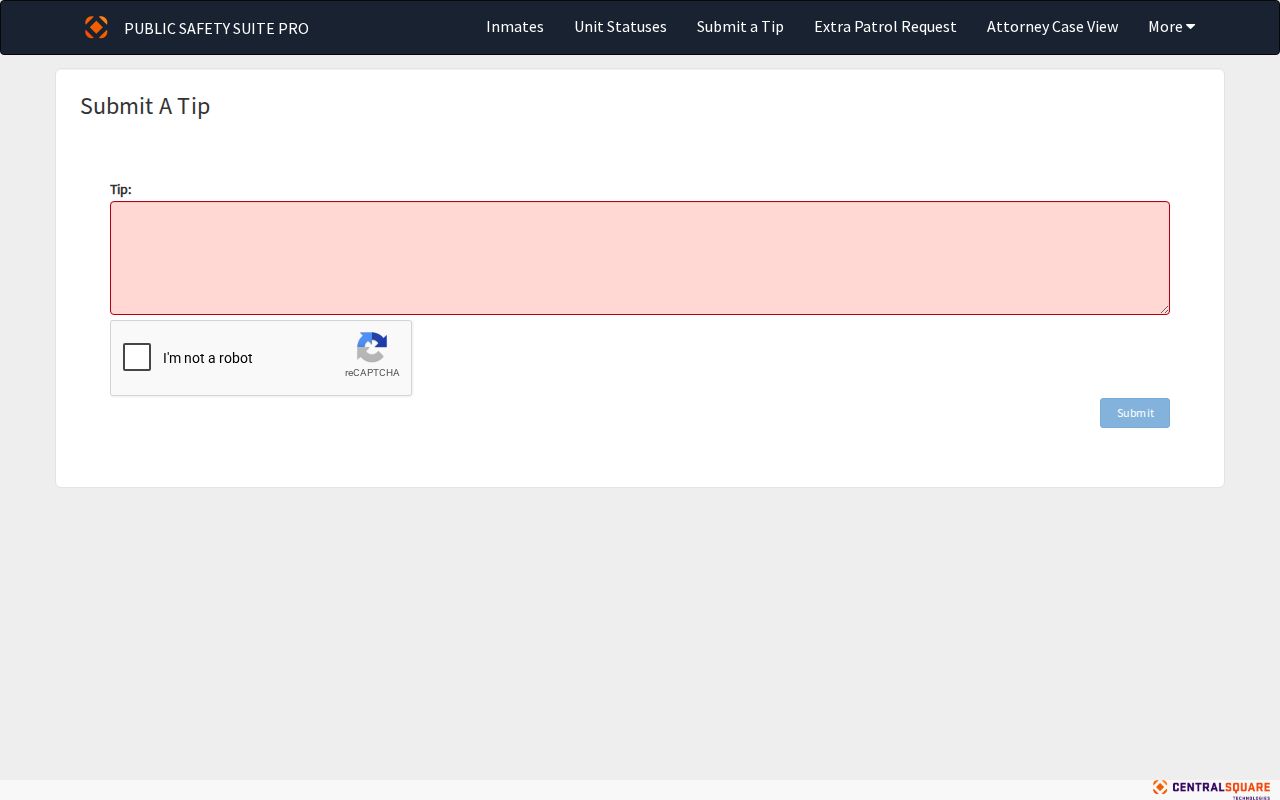Focus the Tip text area
The height and width of the screenshot is (800, 1280).
(640, 258)
